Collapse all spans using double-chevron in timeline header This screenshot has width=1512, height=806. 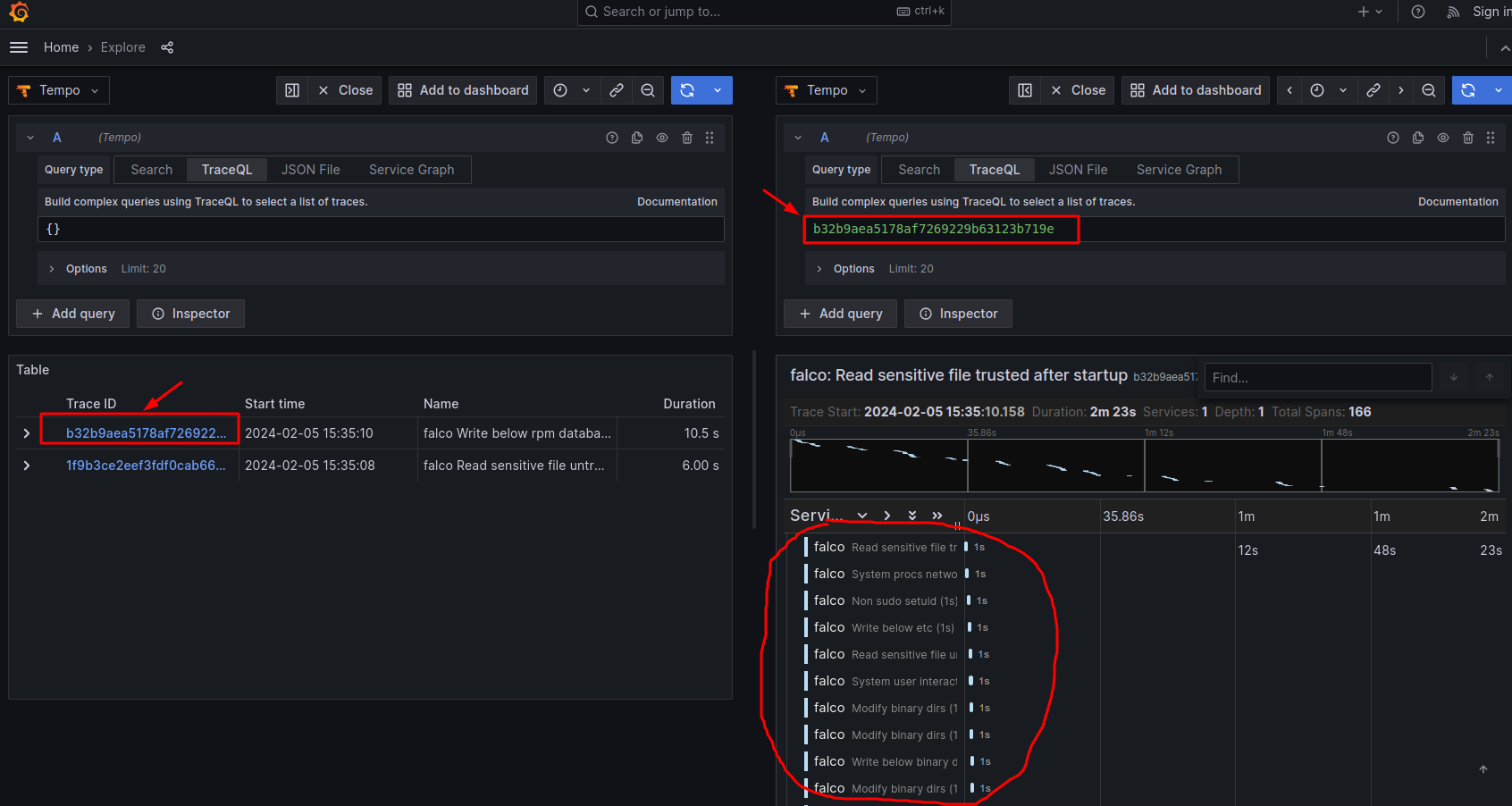click(937, 516)
